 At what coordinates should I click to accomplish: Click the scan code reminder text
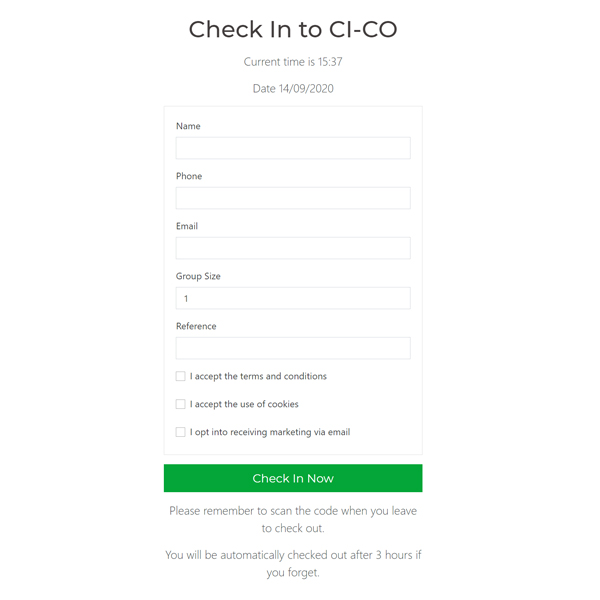coord(293,519)
